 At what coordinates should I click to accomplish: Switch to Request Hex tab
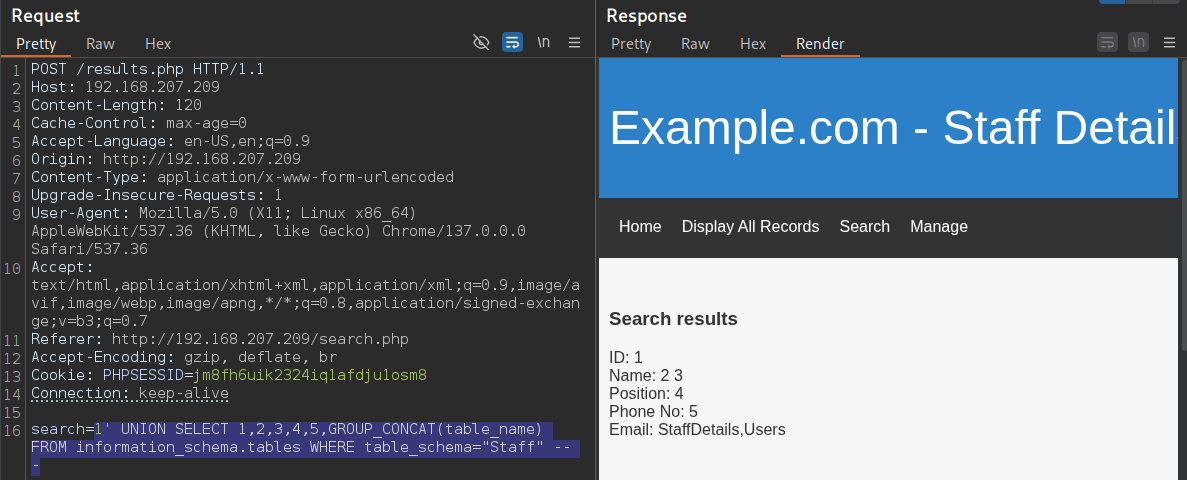(158, 44)
